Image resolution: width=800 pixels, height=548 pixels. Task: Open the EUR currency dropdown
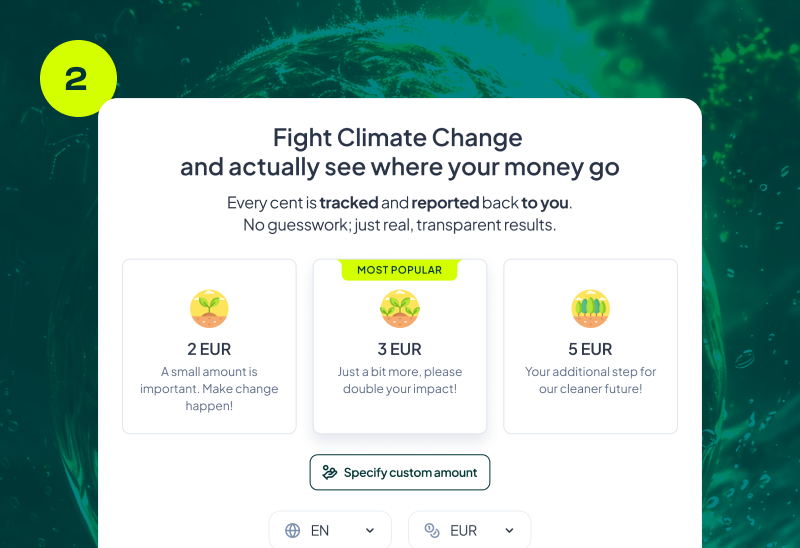coord(469,530)
